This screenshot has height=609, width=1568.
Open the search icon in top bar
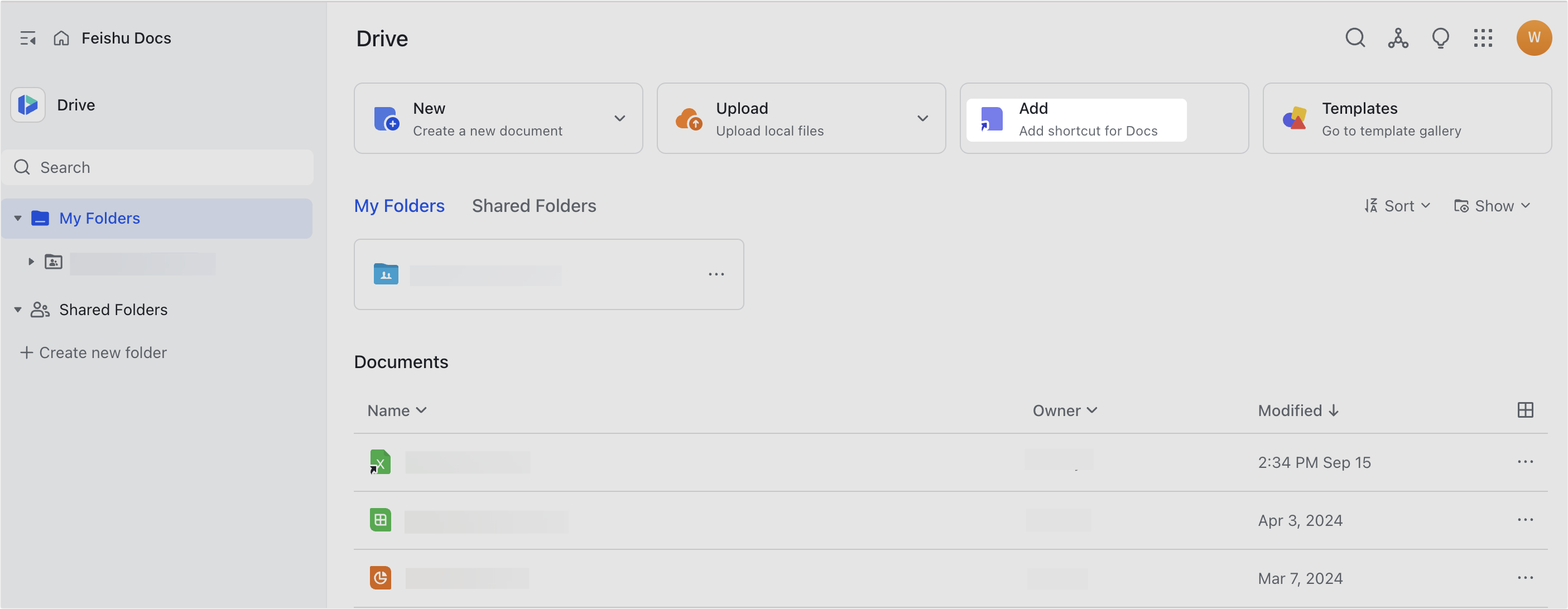[1355, 38]
